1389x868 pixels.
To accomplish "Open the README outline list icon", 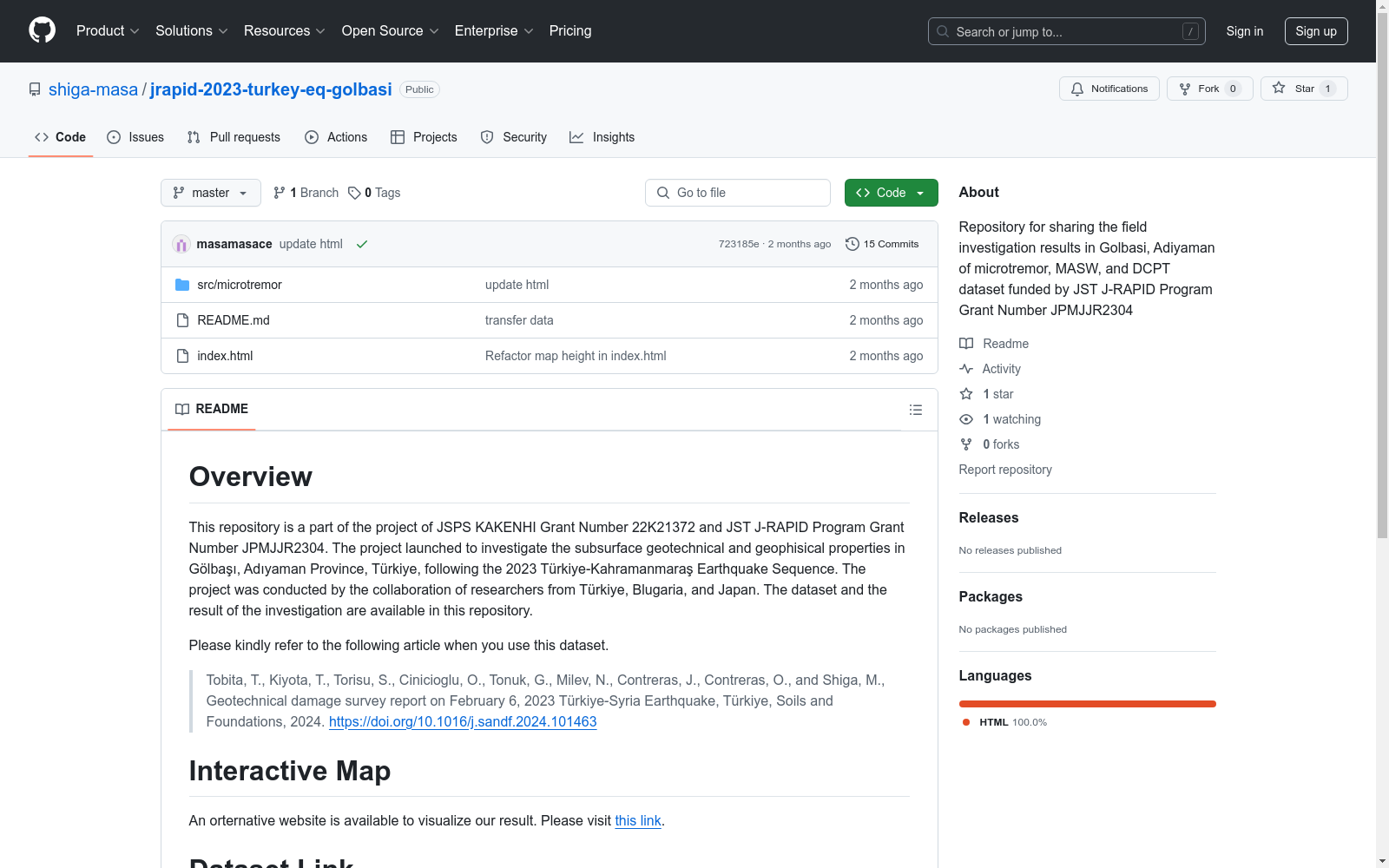I will tap(916, 410).
